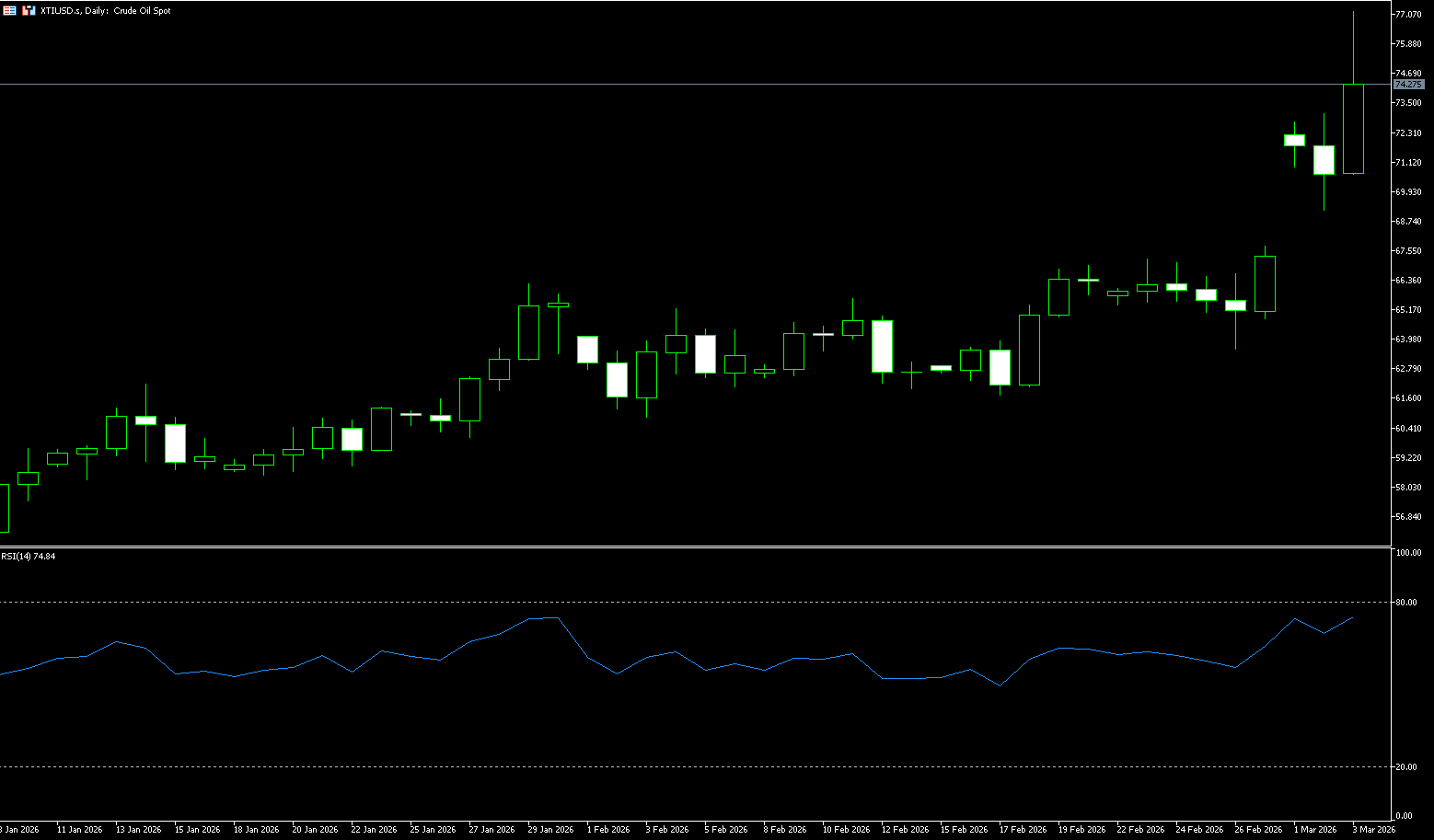Image resolution: width=1434 pixels, height=840 pixels.
Task: Select the latest 3 Mar 2026 candlestick
Action: (1353, 129)
